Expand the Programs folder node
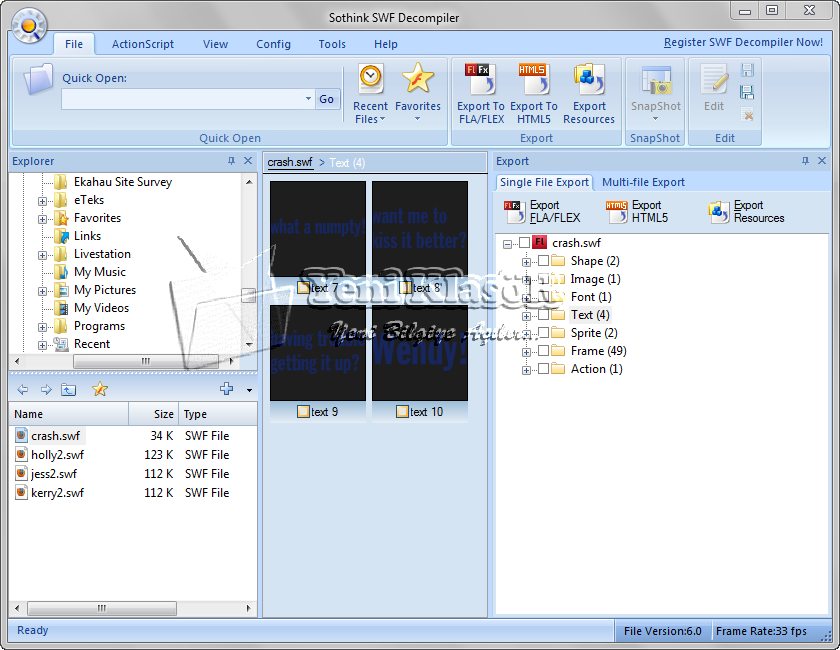Image resolution: width=840 pixels, height=650 pixels. coord(43,326)
